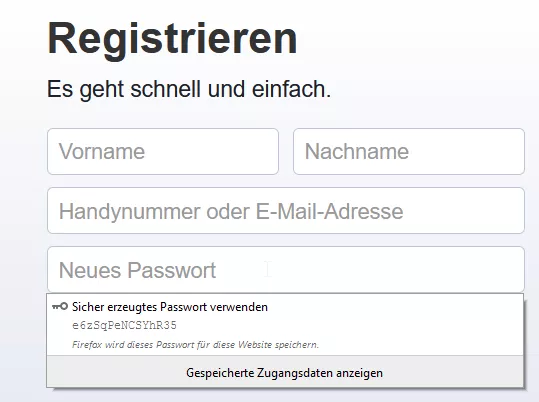Click the 'Neues Passwort' placeholder label
This screenshot has width=539, height=402.
pyautogui.click(x=137, y=270)
